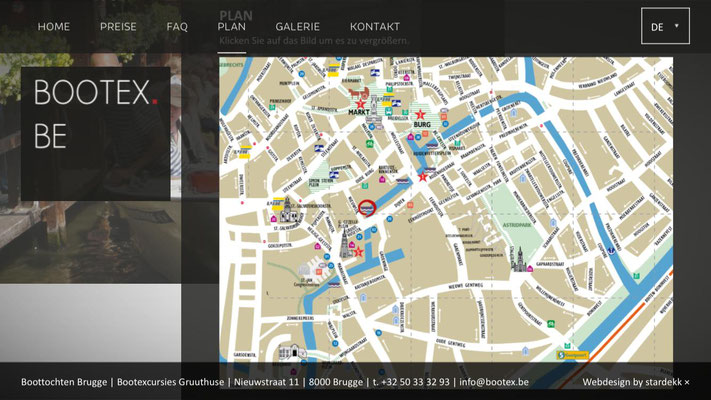Open the HOME page

[54, 27]
